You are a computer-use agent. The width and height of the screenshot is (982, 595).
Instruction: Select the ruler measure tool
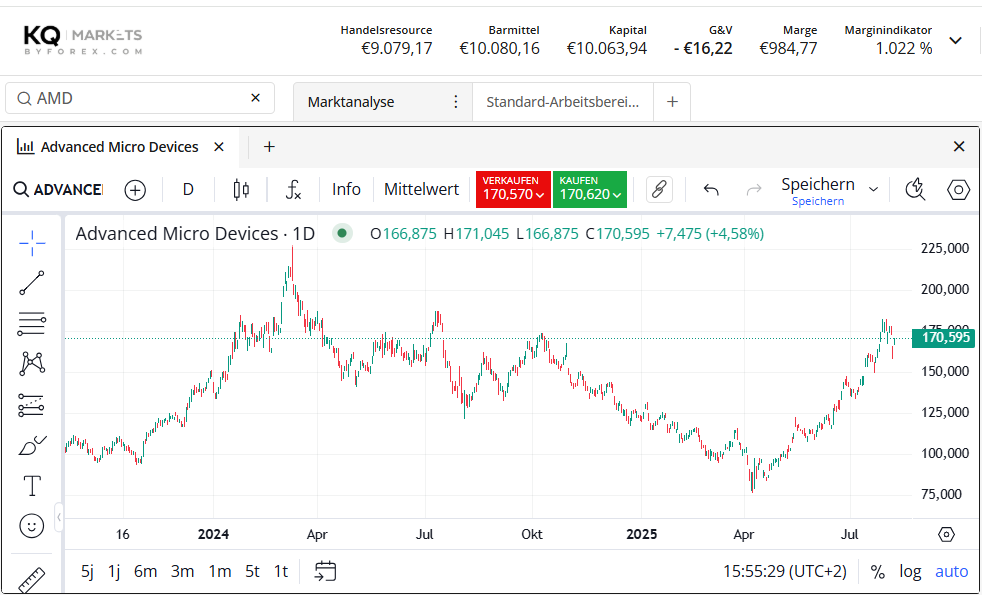pyautogui.click(x=32, y=580)
